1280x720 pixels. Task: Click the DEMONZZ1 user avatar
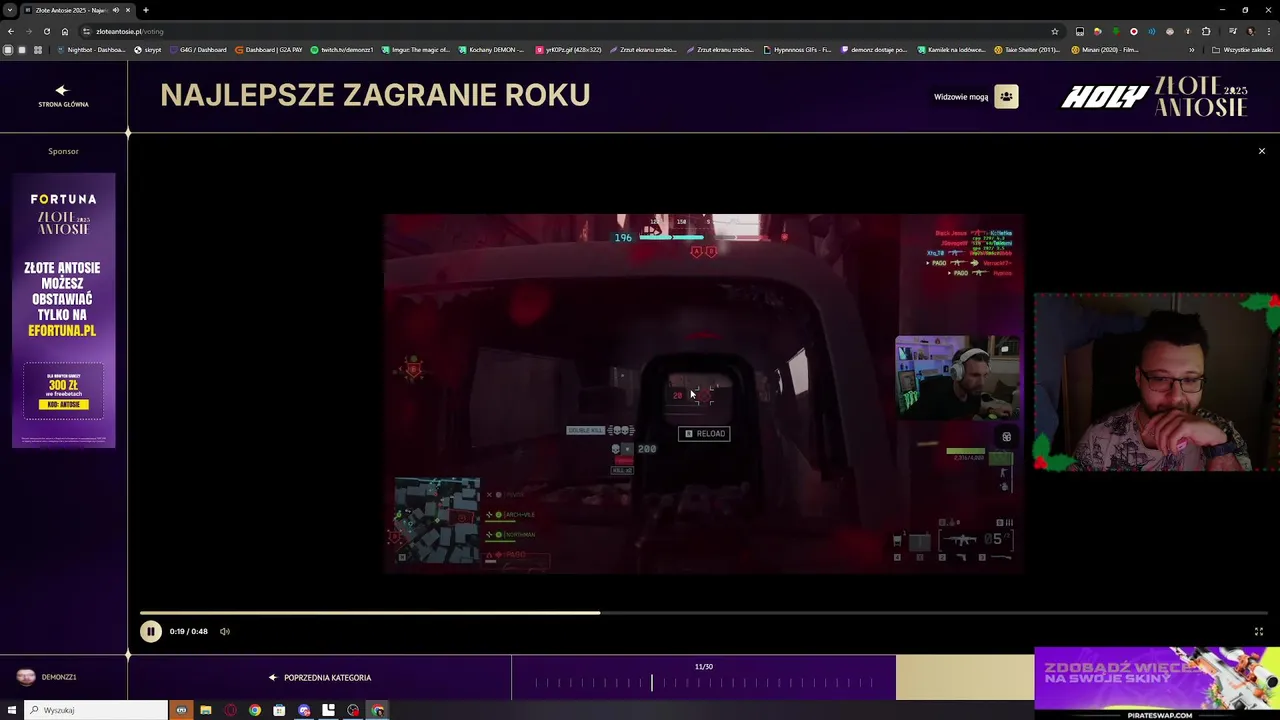coord(26,677)
